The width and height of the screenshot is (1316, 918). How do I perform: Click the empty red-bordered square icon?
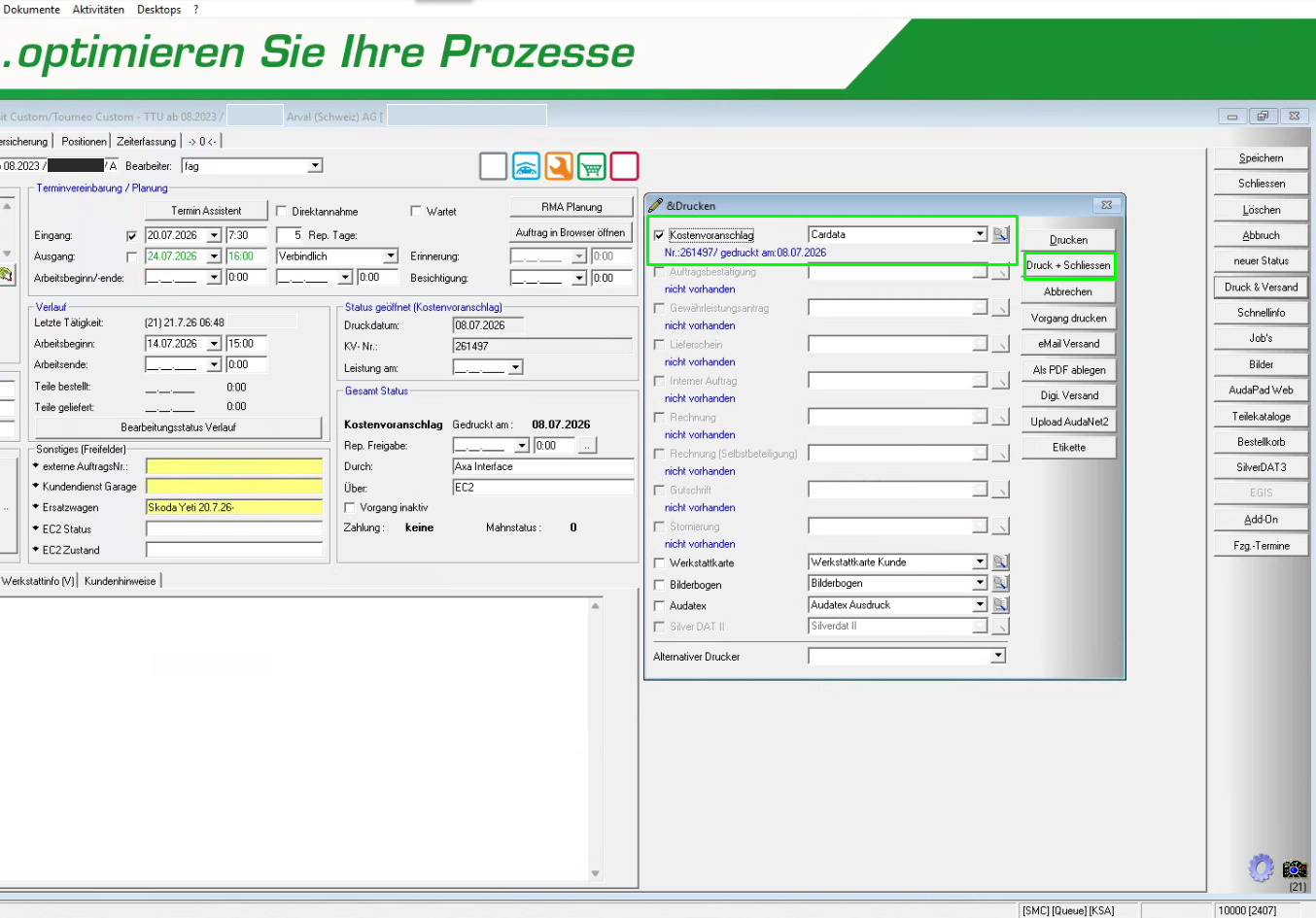(x=624, y=166)
